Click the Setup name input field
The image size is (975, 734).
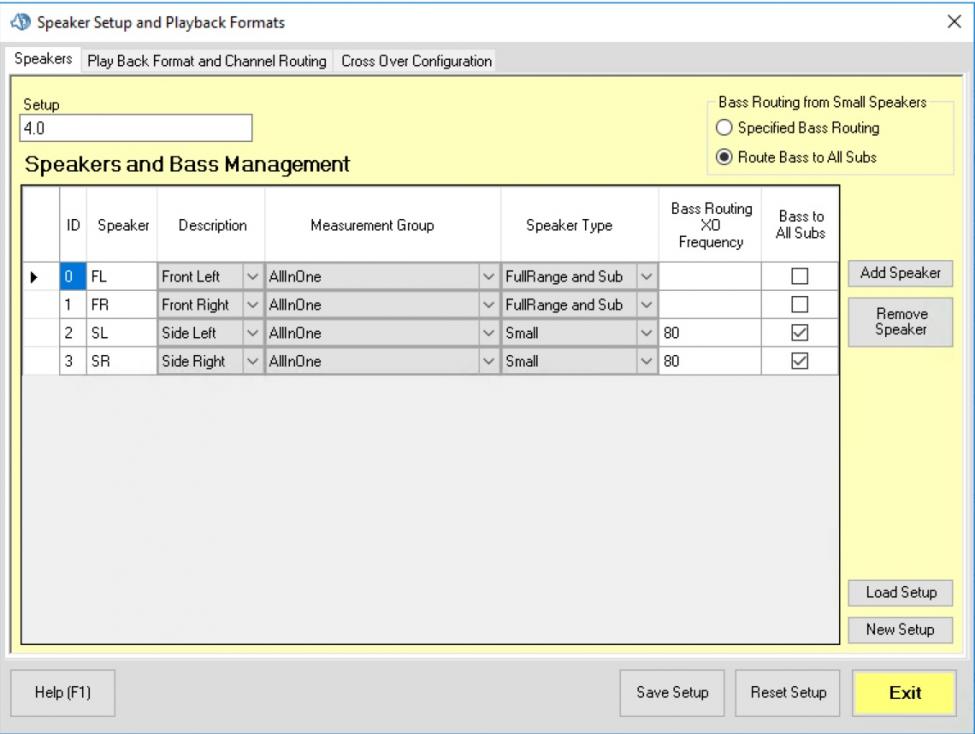pos(135,128)
